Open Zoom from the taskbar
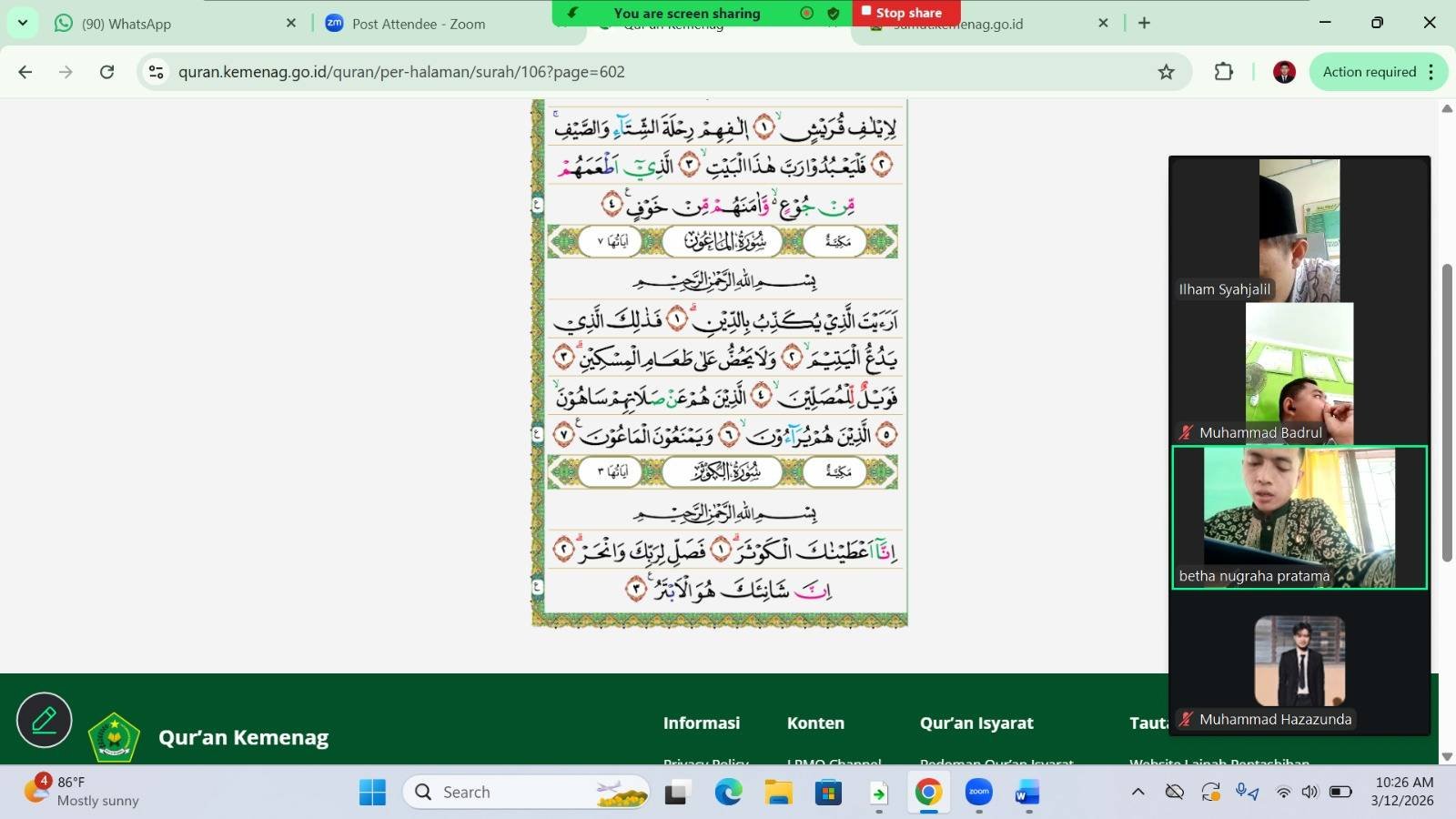Screen dimensions: 1456x819 (977, 792)
